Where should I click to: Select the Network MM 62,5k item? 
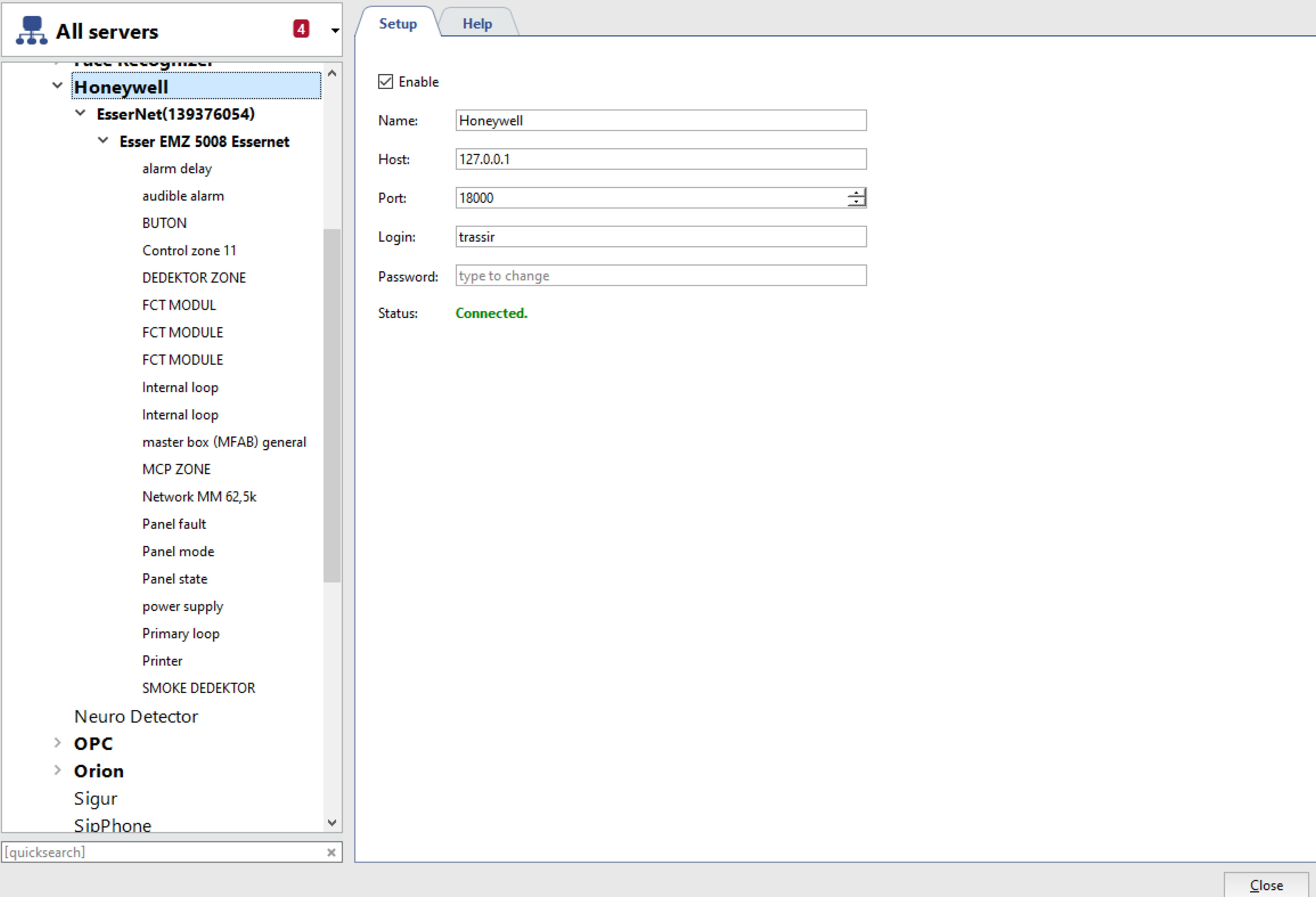[199, 497]
